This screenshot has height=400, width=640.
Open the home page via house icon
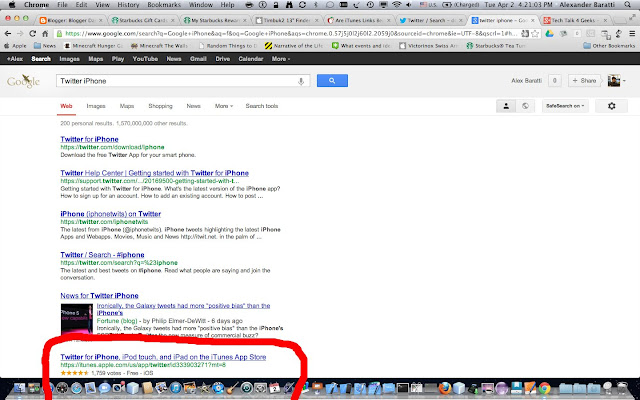45,33
